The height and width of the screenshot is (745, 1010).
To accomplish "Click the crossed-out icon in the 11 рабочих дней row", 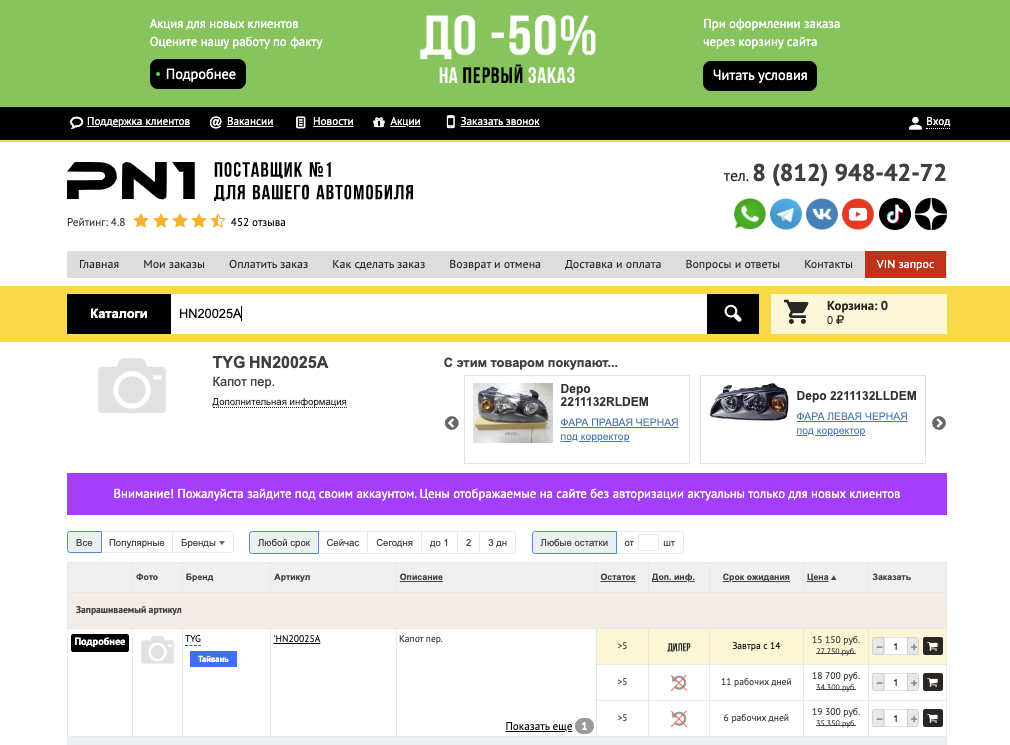I will pyautogui.click(x=679, y=683).
